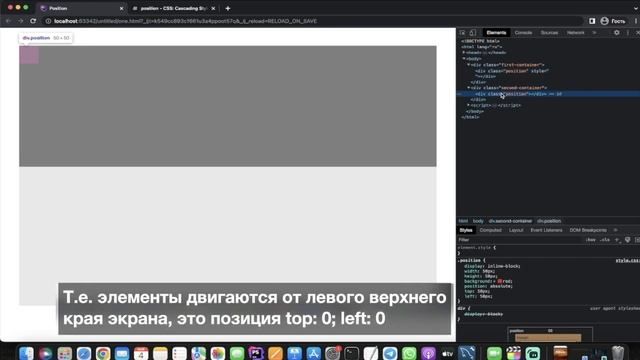Image resolution: width=640 pixels, height=360 pixels.
Task: Collapse the body element node
Action: pyautogui.click(x=464, y=59)
